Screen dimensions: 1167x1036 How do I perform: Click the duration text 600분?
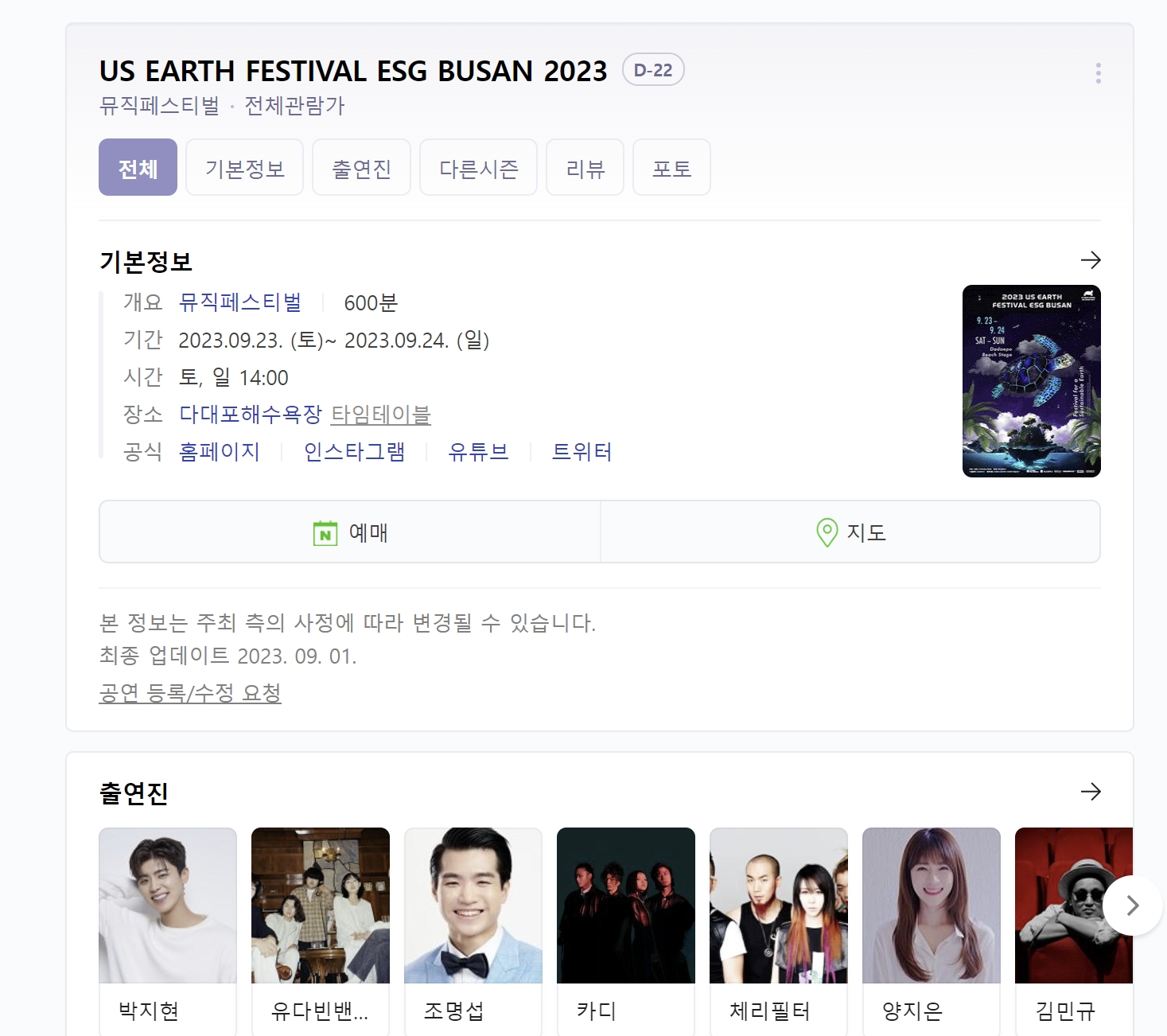click(371, 302)
